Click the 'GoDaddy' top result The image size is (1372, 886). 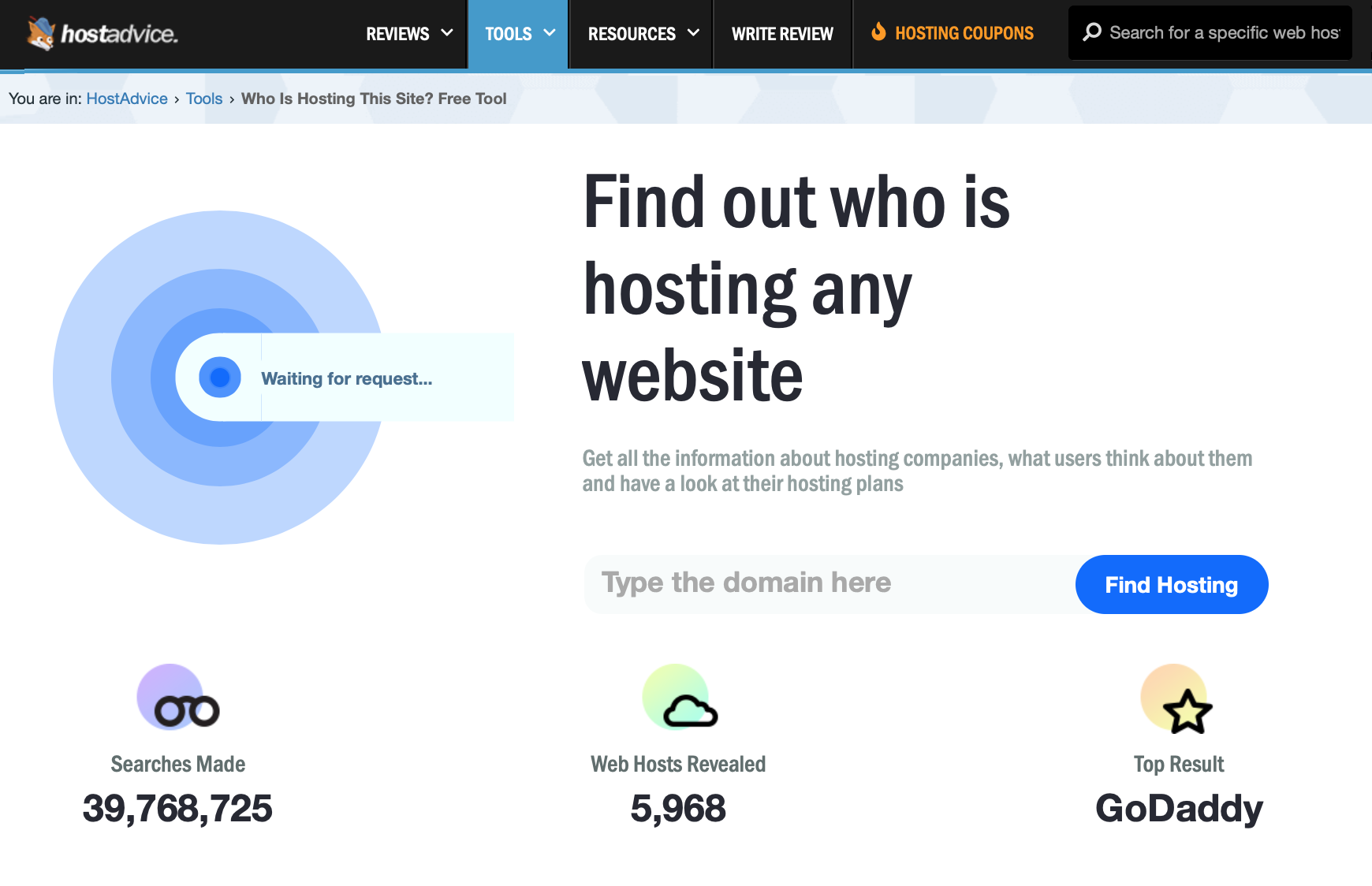pyautogui.click(x=1179, y=810)
